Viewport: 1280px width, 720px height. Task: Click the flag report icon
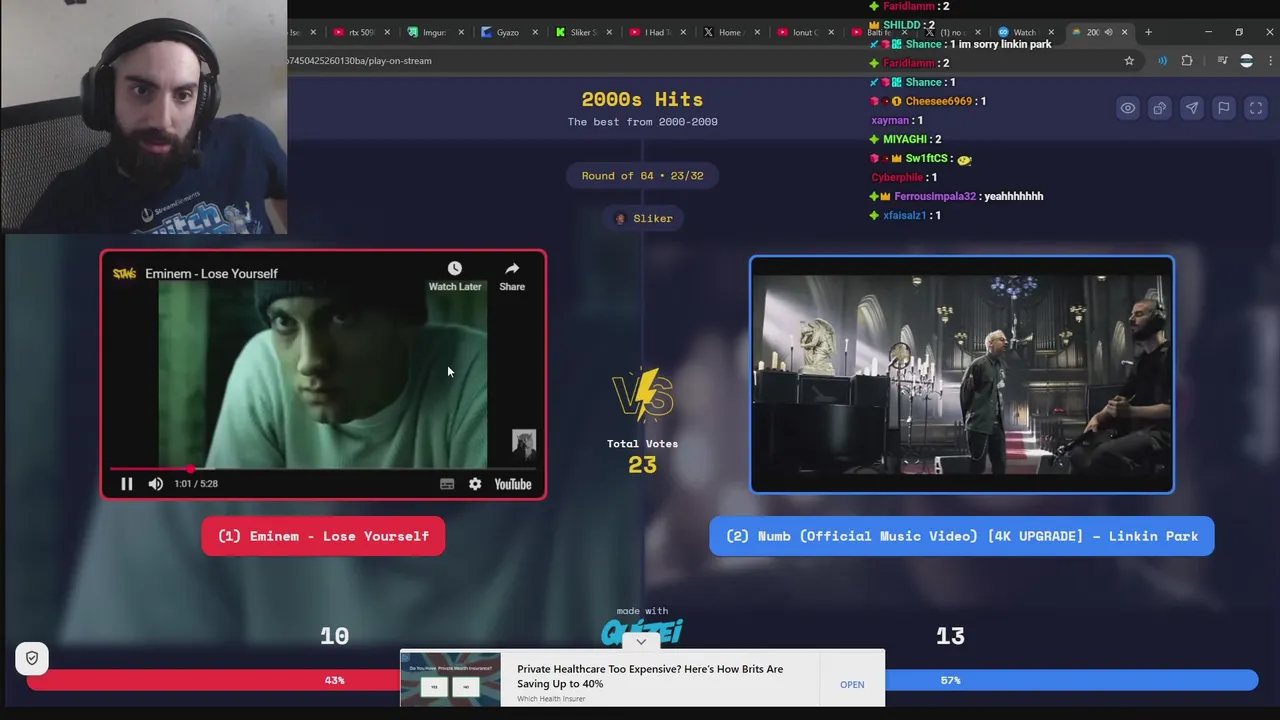click(1223, 108)
